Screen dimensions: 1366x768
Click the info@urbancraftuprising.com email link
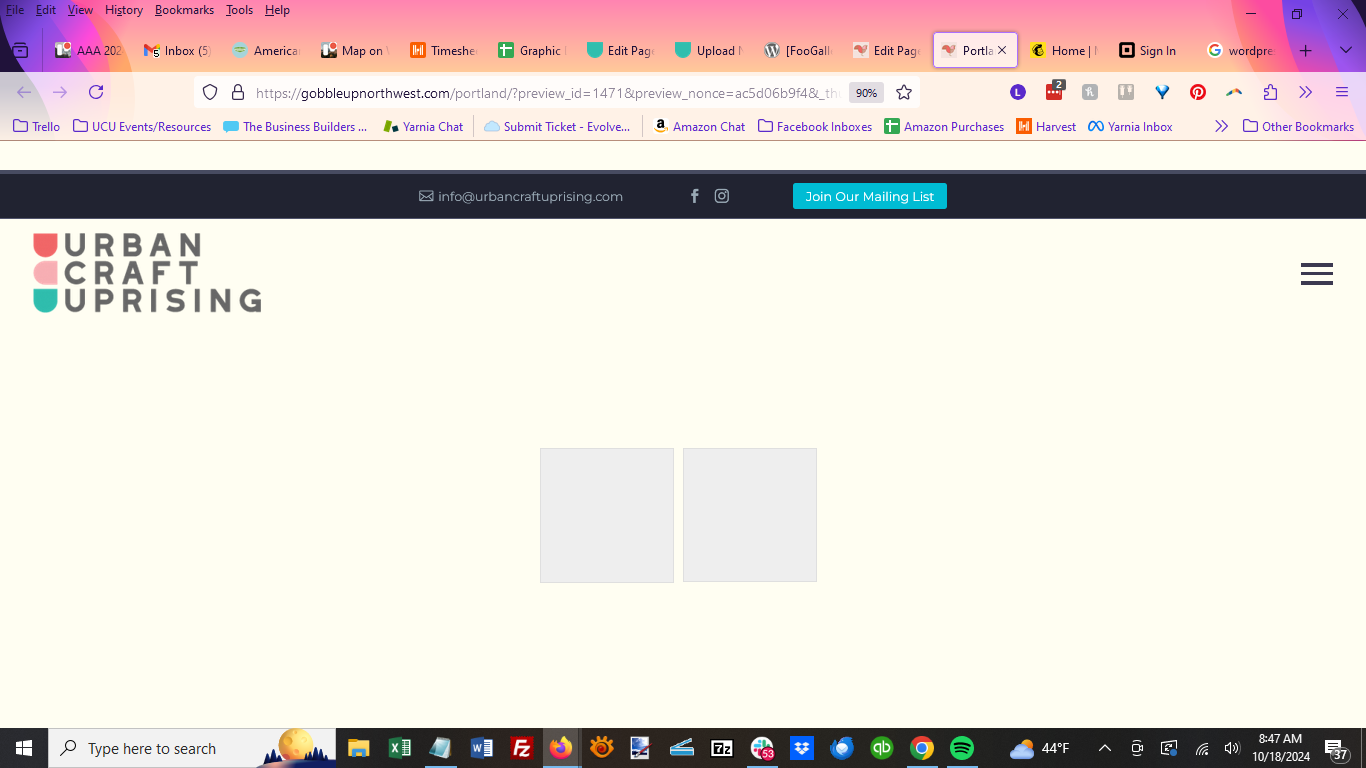tap(521, 196)
